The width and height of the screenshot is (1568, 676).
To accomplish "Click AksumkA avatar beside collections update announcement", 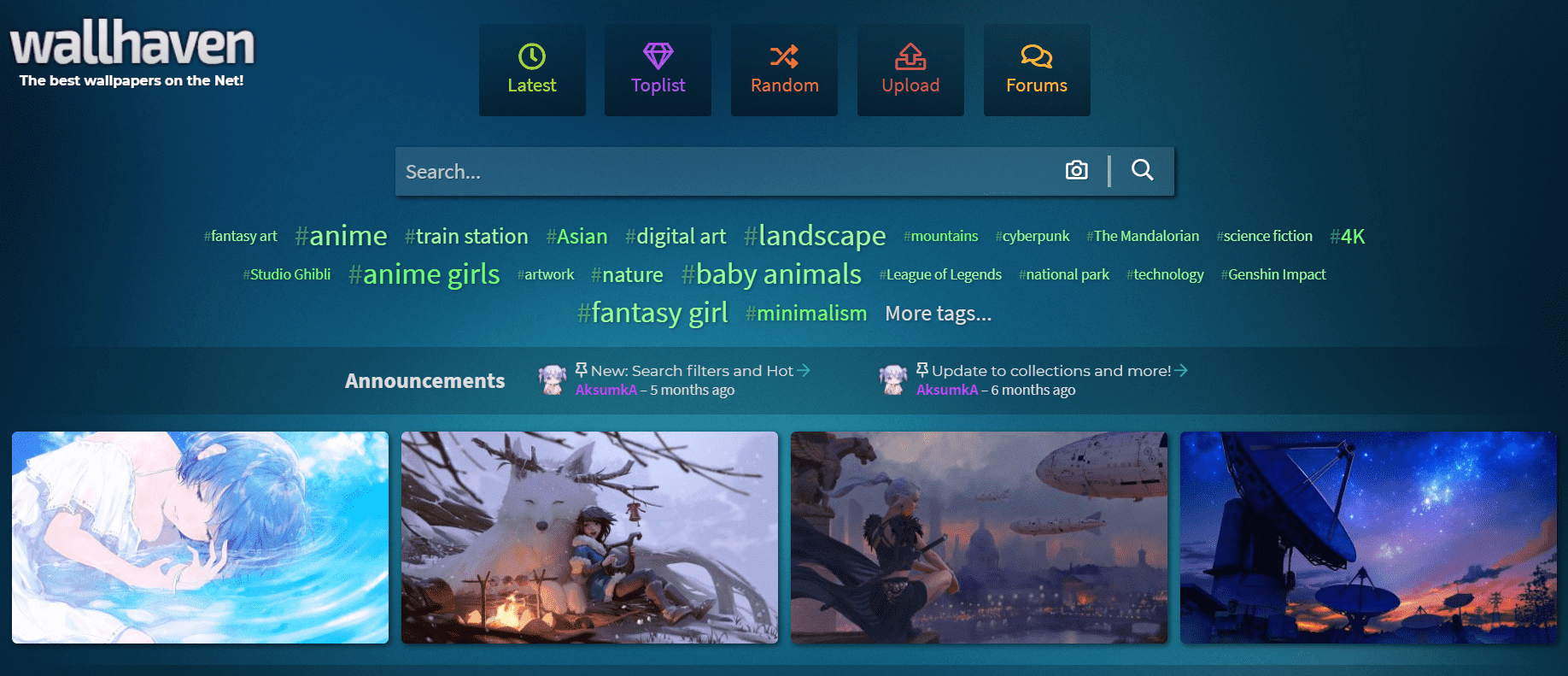I will [x=893, y=379].
